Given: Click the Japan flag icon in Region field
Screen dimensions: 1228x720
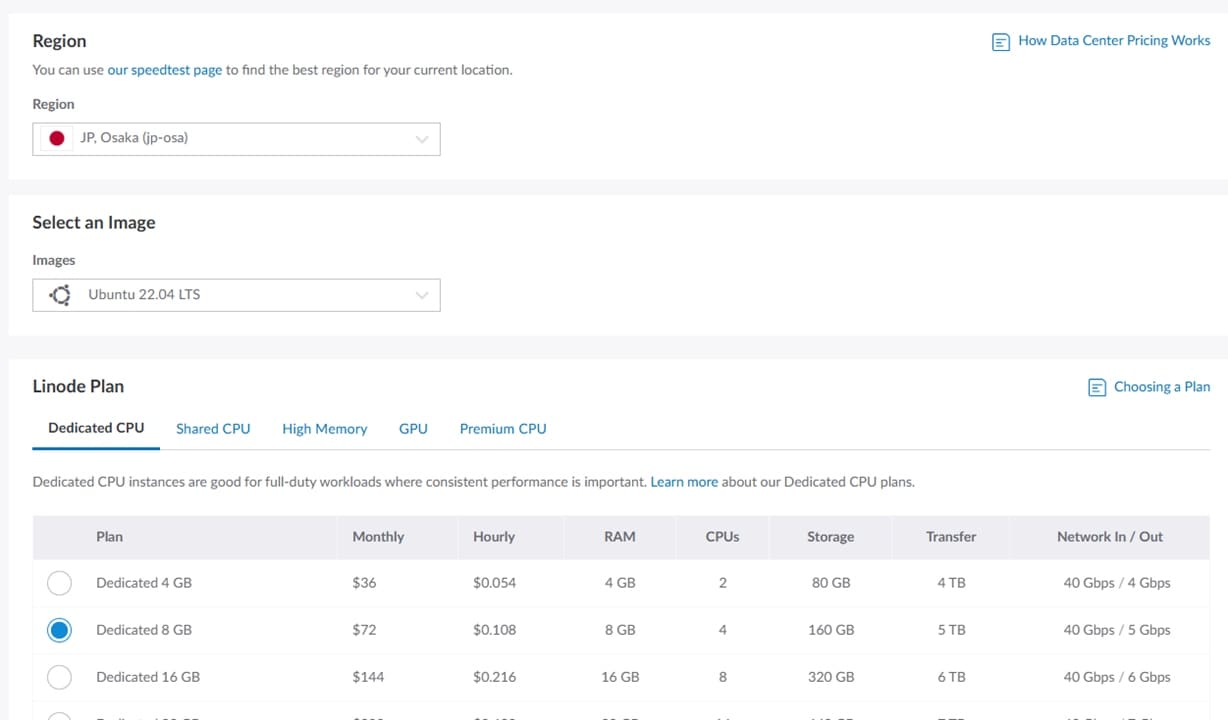Looking at the screenshot, I should pyautogui.click(x=57, y=139).
